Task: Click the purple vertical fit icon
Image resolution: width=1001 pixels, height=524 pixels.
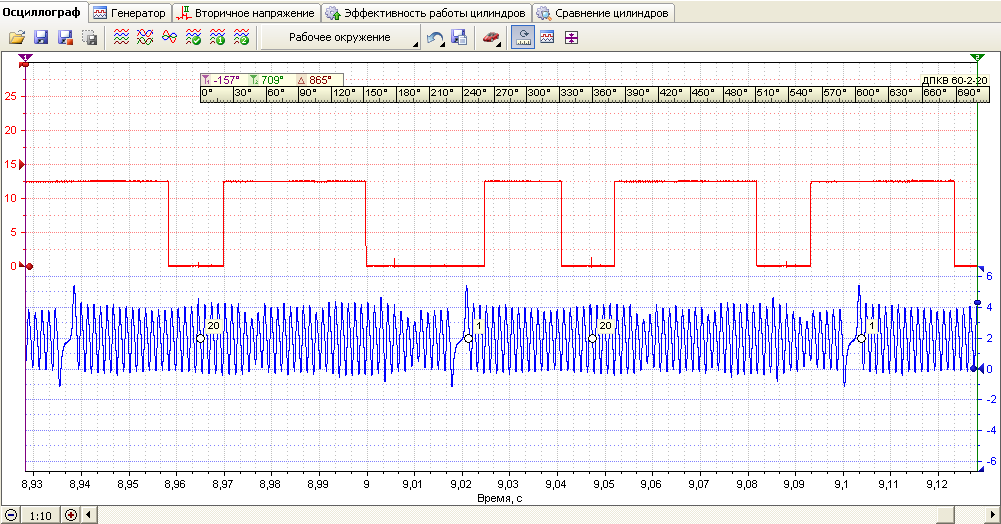Action: [571, 38]
